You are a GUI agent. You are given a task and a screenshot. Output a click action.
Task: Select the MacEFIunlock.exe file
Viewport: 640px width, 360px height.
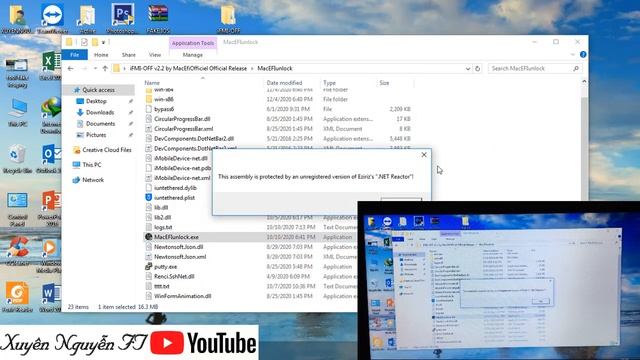[x=176, y=237]
